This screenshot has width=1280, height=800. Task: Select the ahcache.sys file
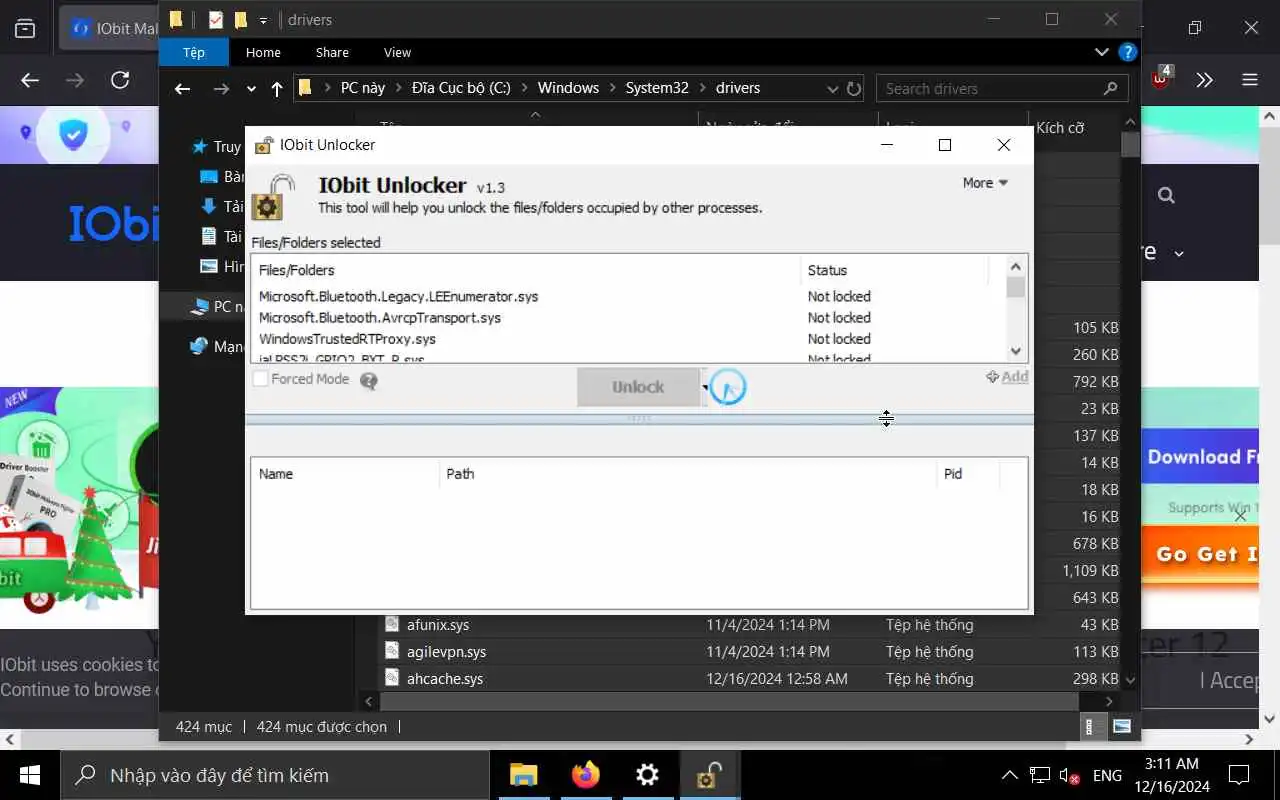(x=445, y=678)
